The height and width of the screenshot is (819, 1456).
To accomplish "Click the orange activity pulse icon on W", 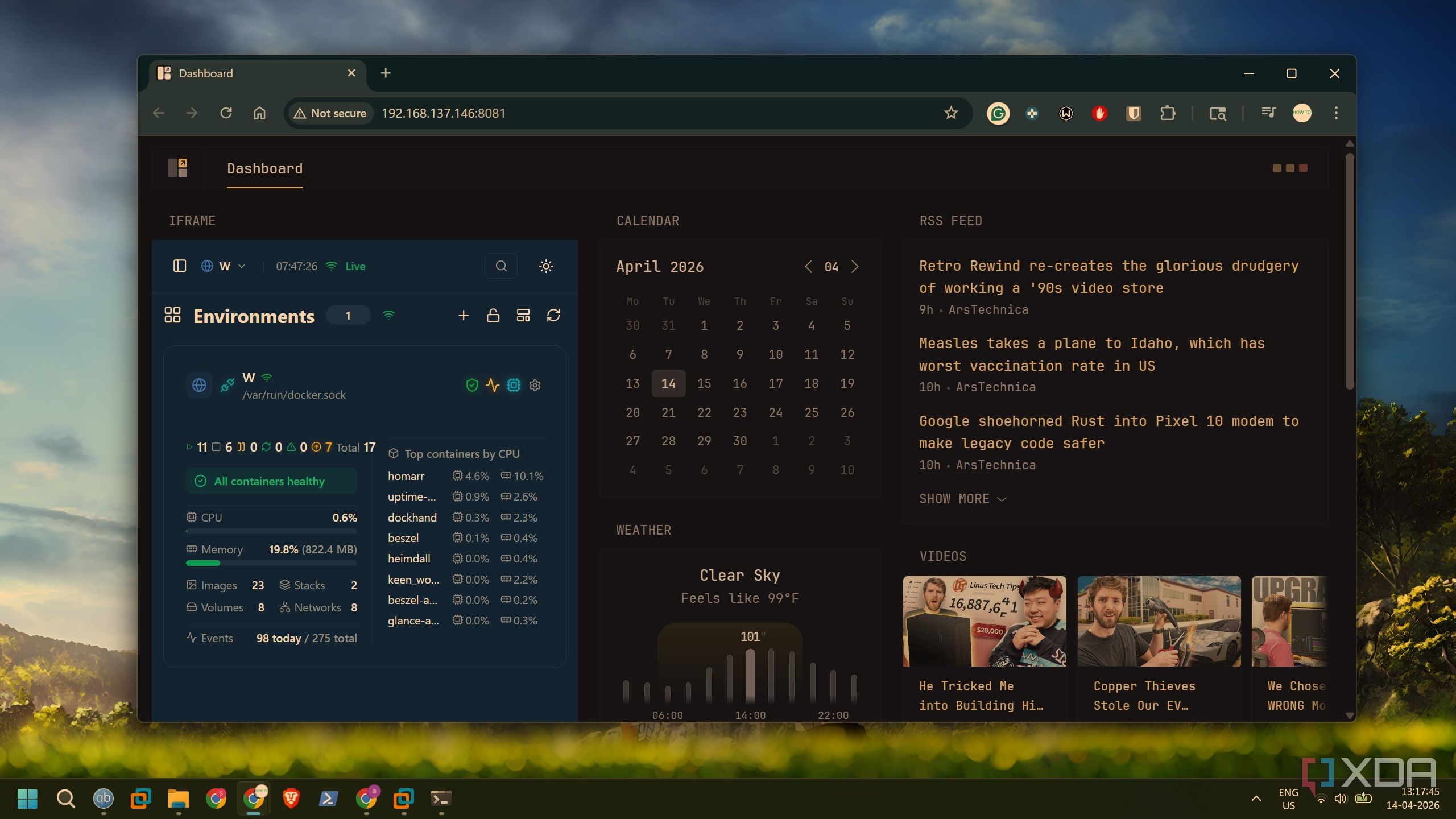I will coord(493,385).
